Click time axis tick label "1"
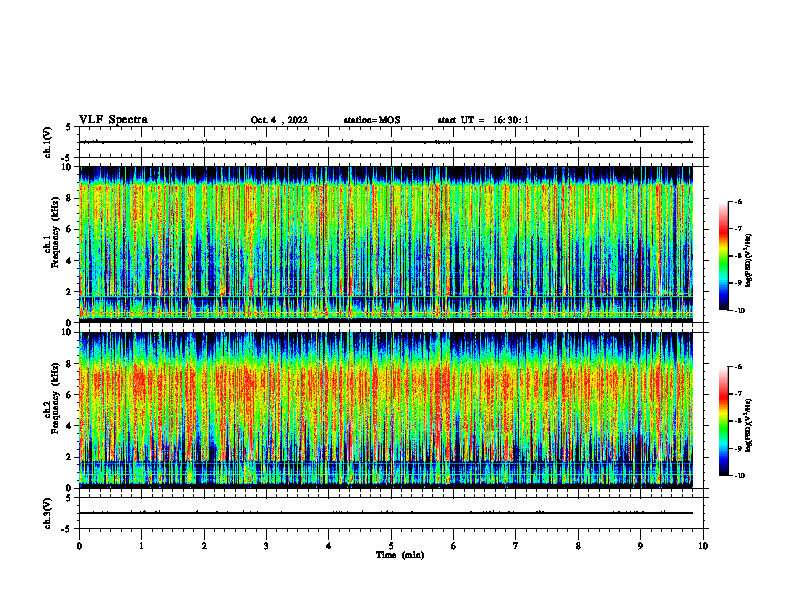This screenshot has height=612, width=792. (x=141, y=546)
